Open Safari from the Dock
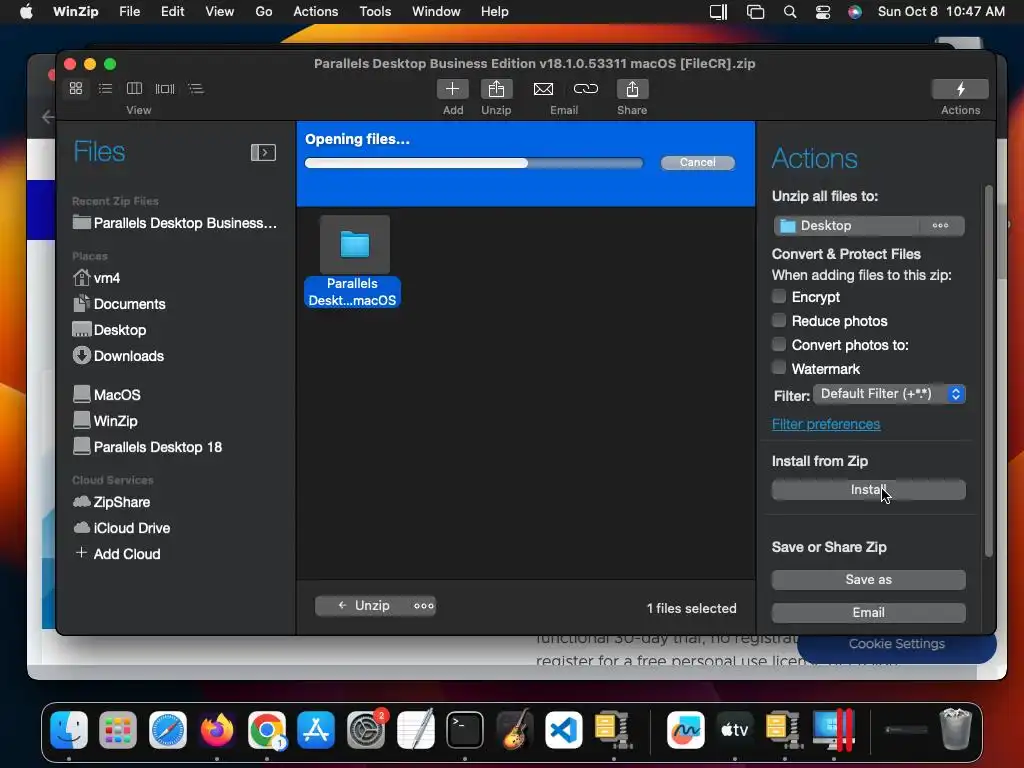Image resolution: width=1024 pixels, height=768 pixels. click(168, 729)
